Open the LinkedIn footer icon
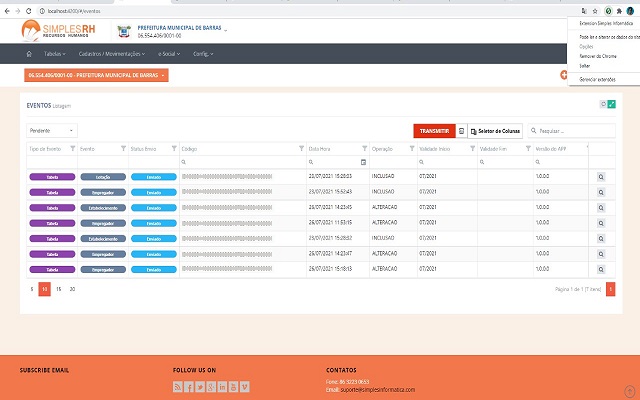The height and width of the screenshot is (400, 640). (x=222, y=387)
